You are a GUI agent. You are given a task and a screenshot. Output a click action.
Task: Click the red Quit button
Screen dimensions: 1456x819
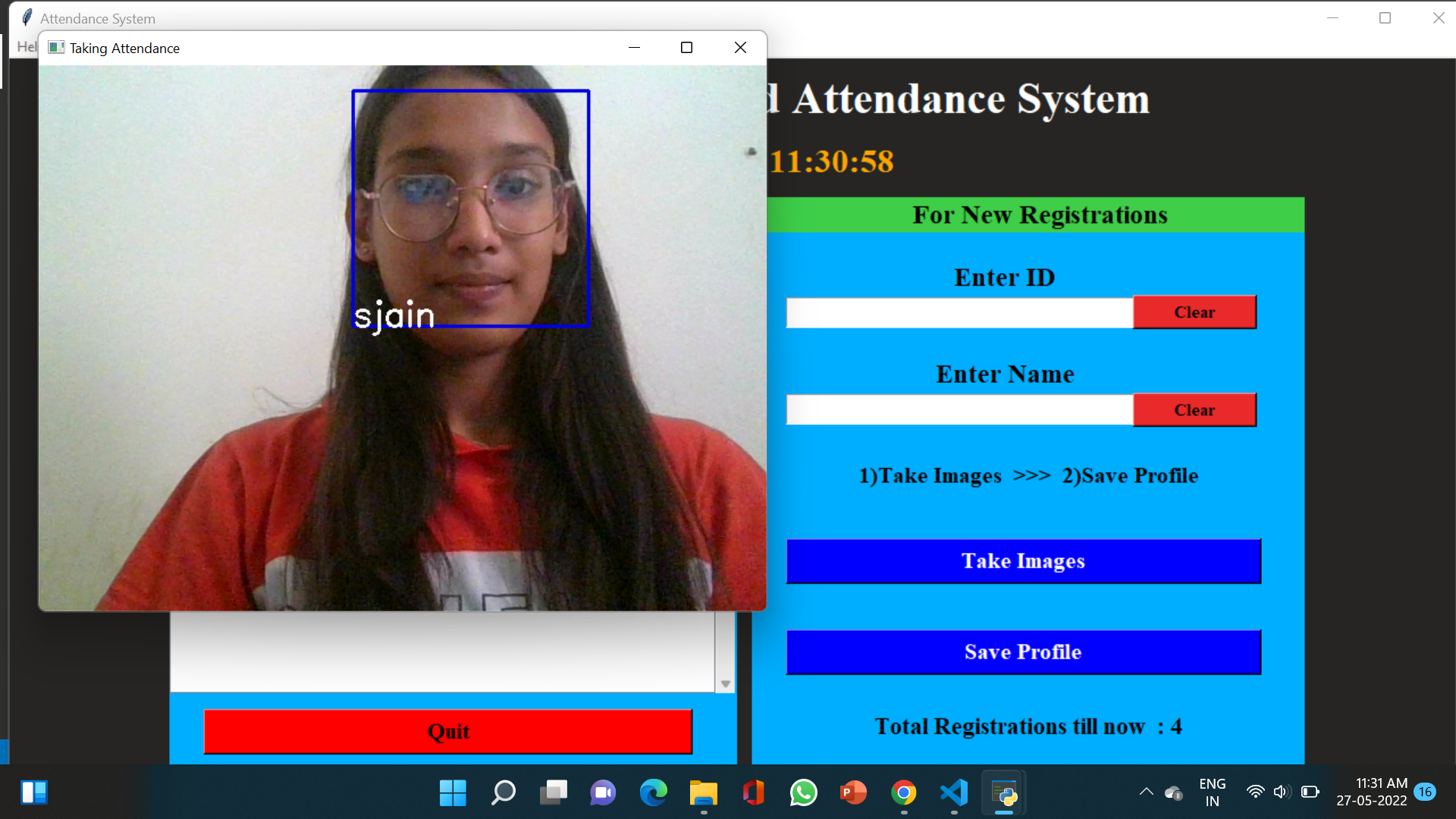tap(448, 732)
